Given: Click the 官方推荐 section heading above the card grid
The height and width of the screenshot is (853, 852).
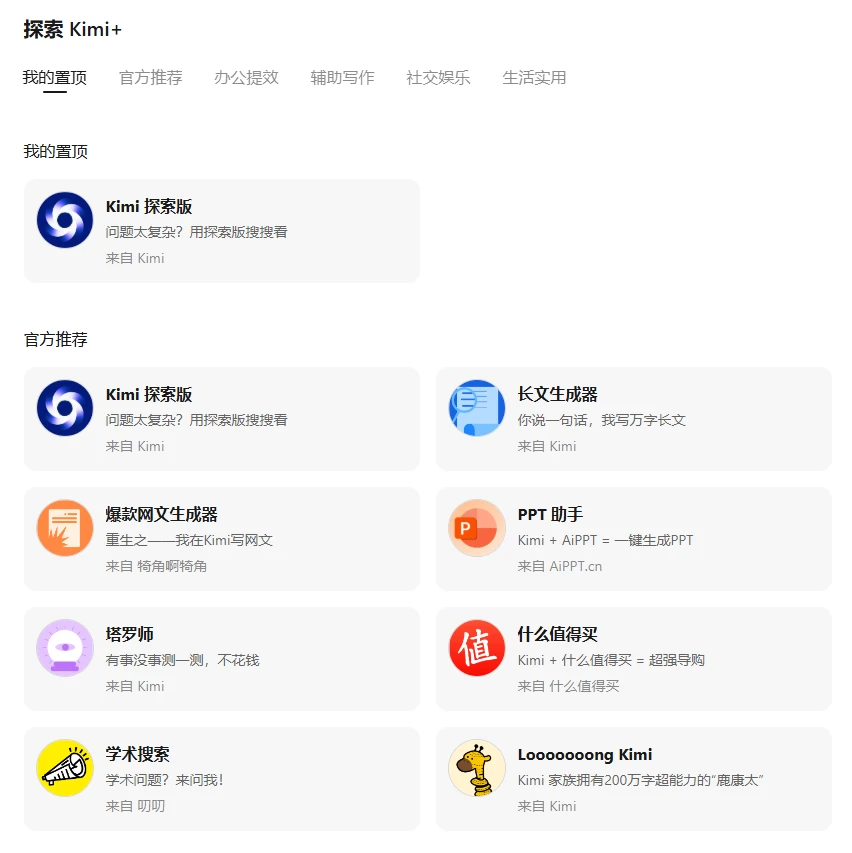Looking at the screenshot, I should tap(55, 340).
